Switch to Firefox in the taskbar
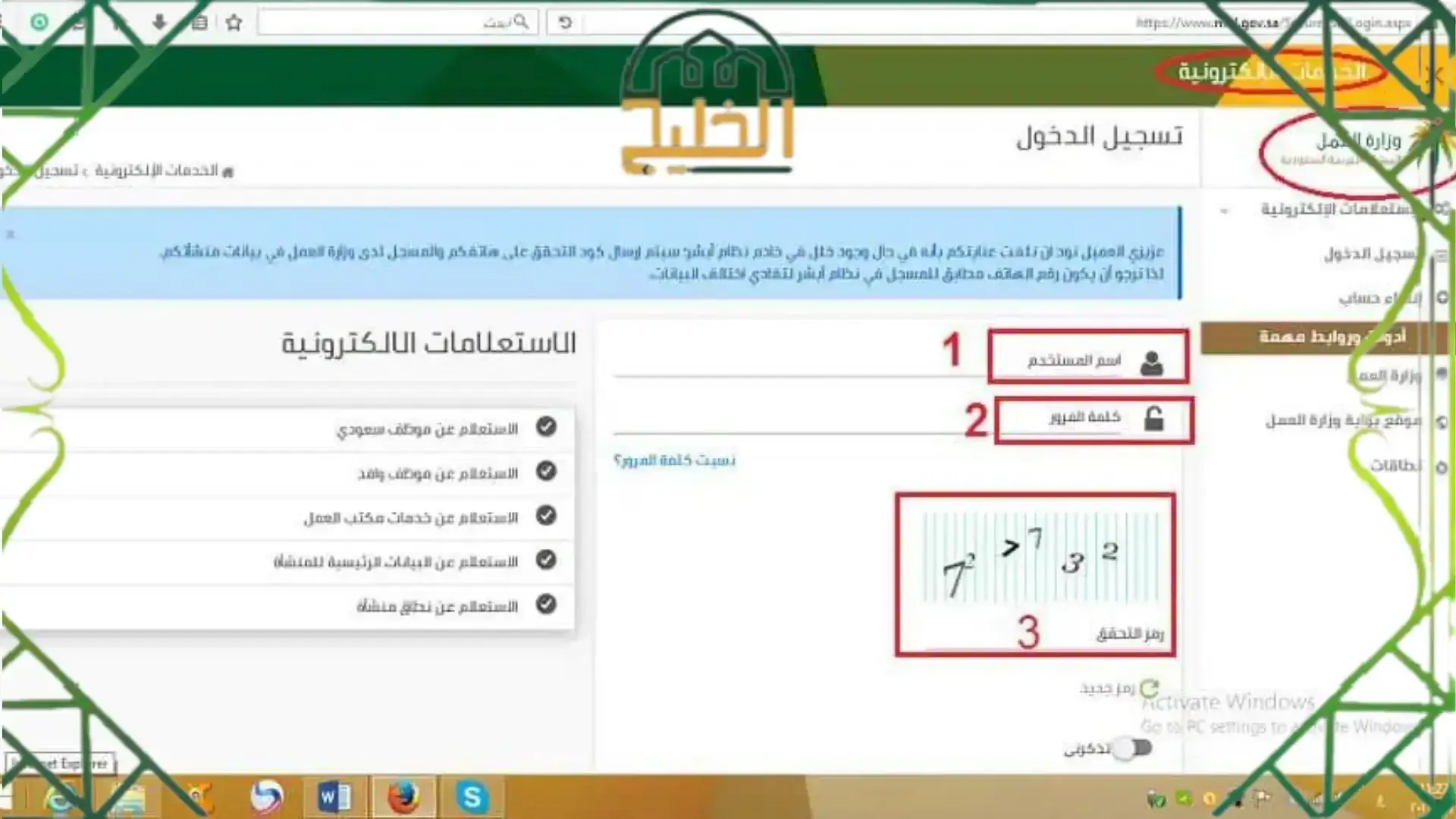This screenshot has height=819, width=1456. [x=403, y=797]
